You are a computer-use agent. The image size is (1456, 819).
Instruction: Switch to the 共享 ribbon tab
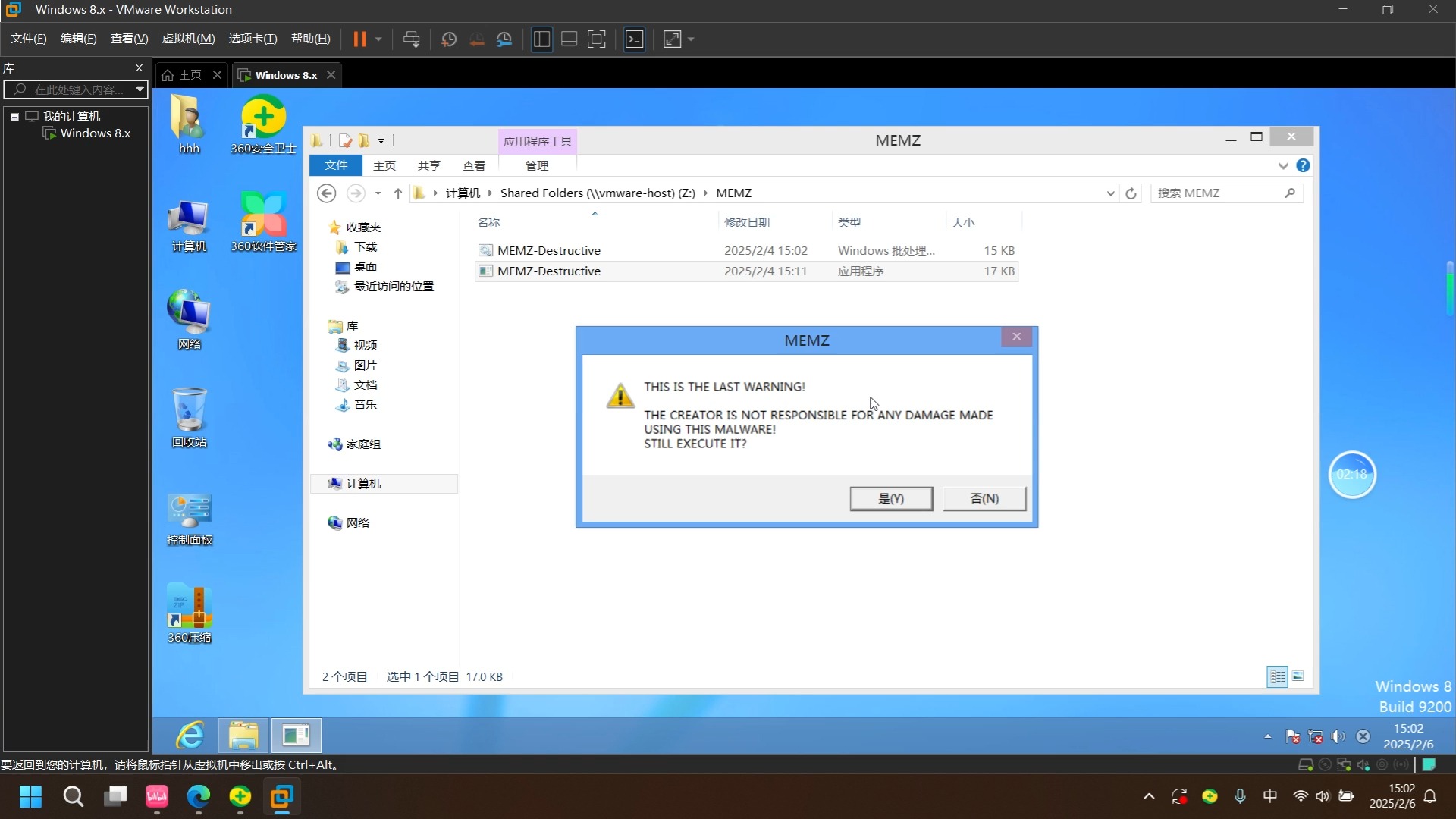pyautogui.click(x=428, y=165)
